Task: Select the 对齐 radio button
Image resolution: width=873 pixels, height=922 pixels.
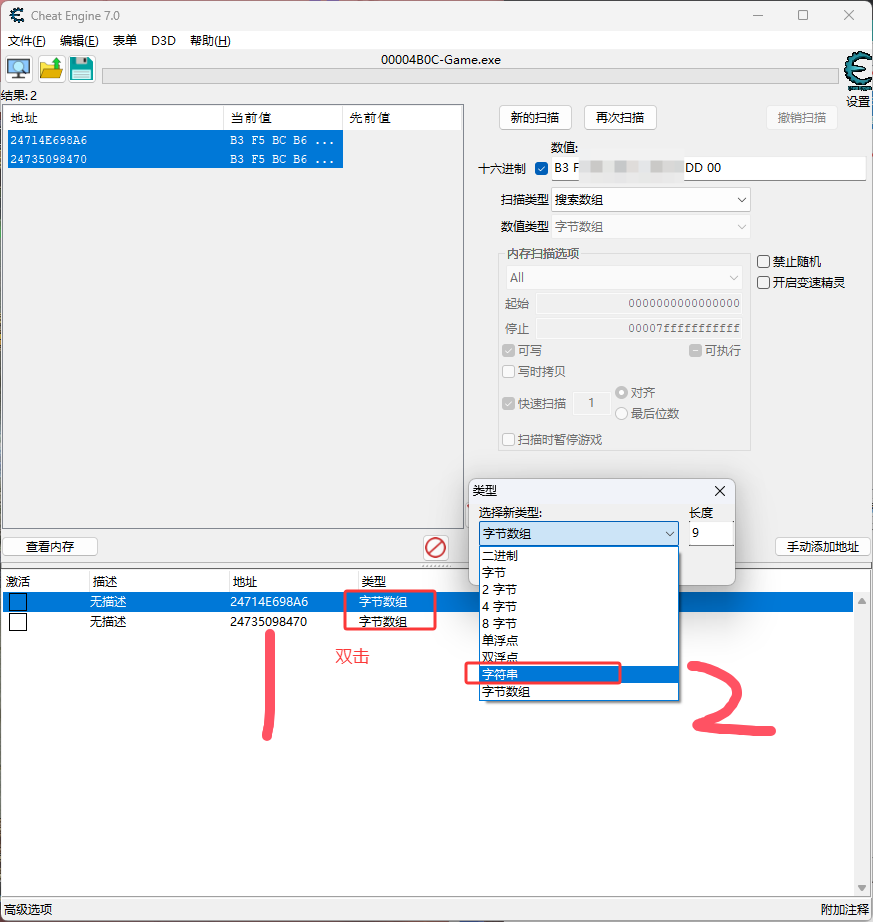Action: click(621, 392)
